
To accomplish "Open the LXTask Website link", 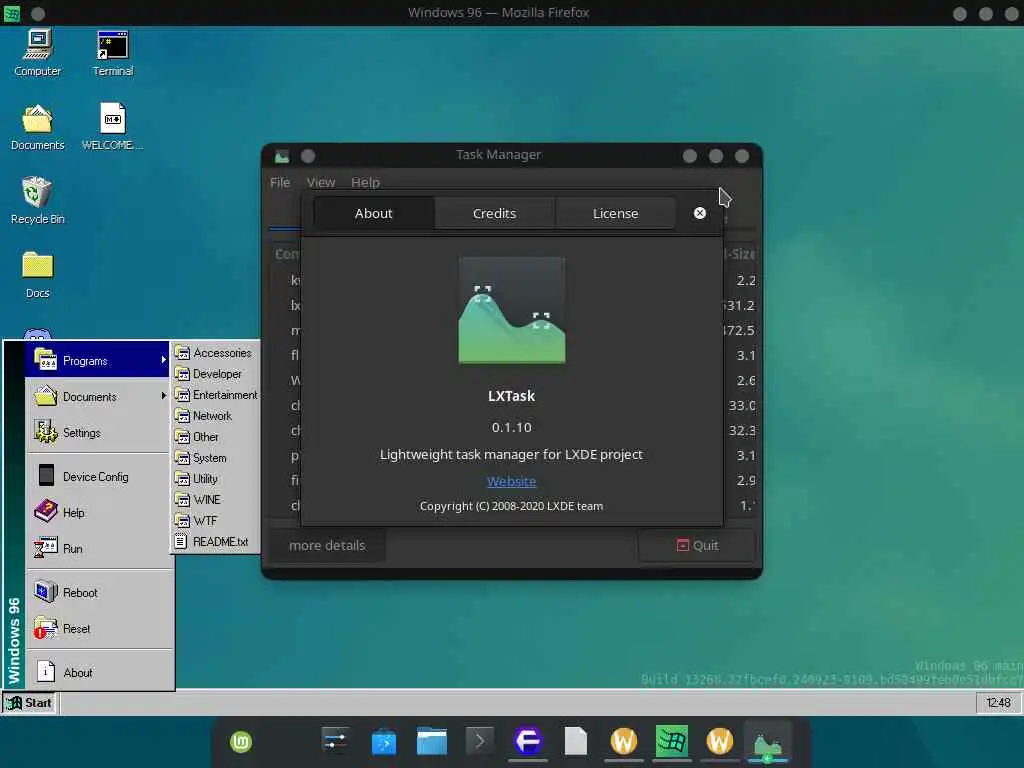I will coord(511,481).
